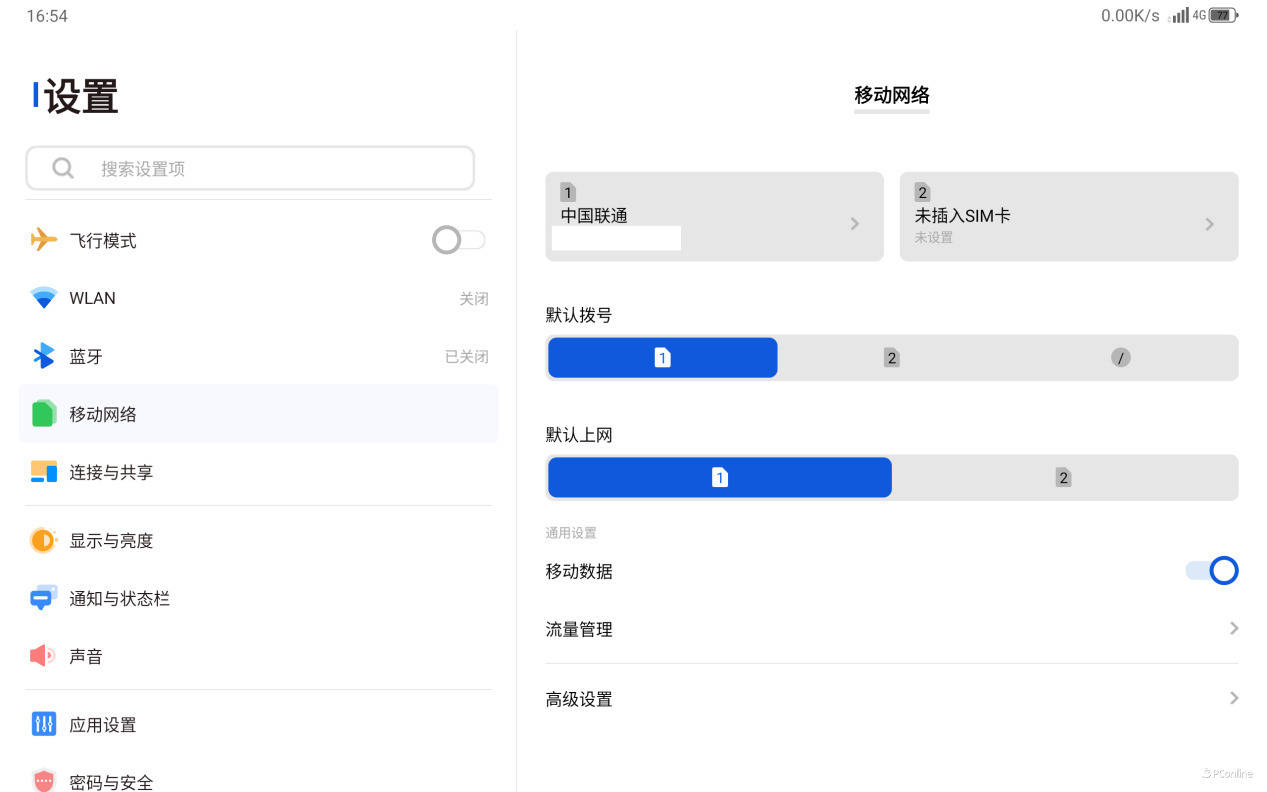
Task: Click the WLAN wifi icon
Action: click(x=43, y=298)
